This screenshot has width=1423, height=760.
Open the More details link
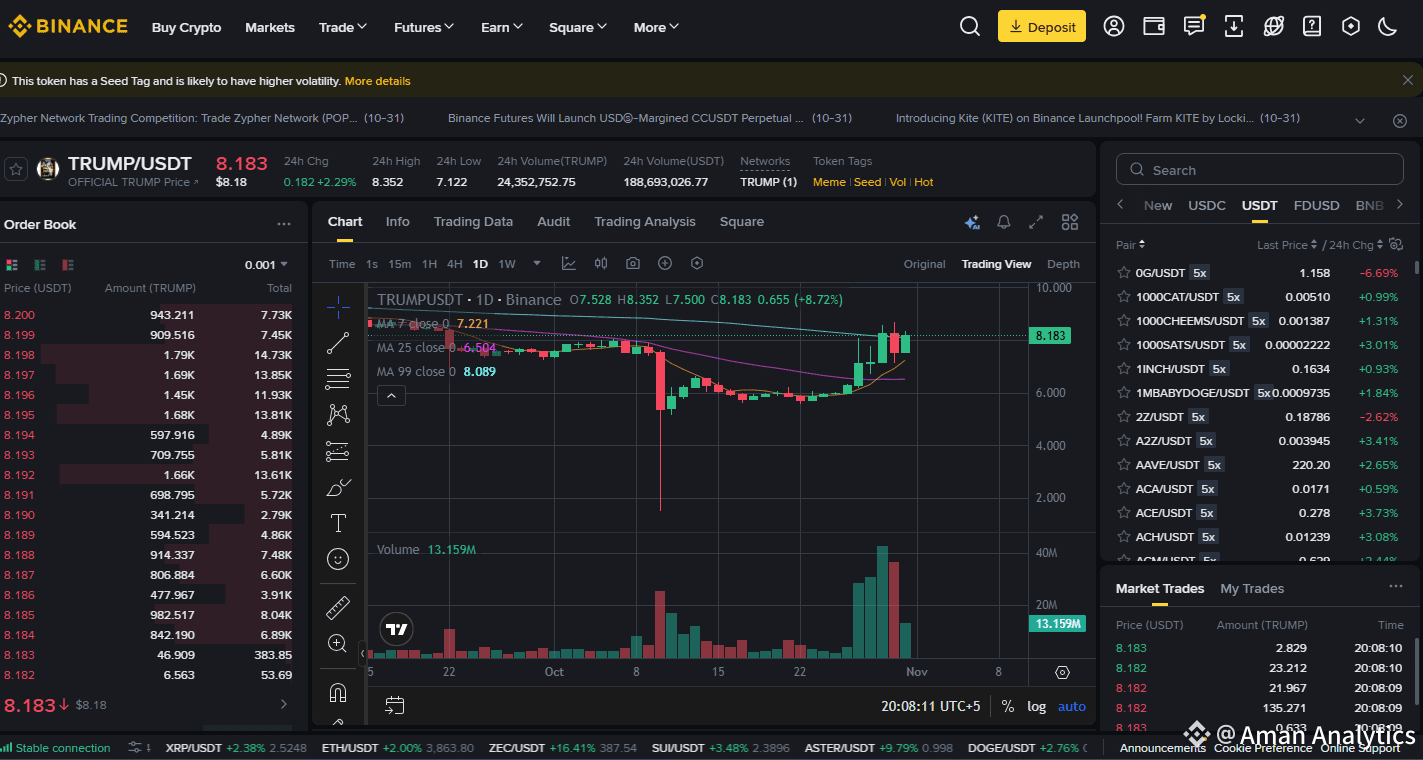click(x=377, y=81)
